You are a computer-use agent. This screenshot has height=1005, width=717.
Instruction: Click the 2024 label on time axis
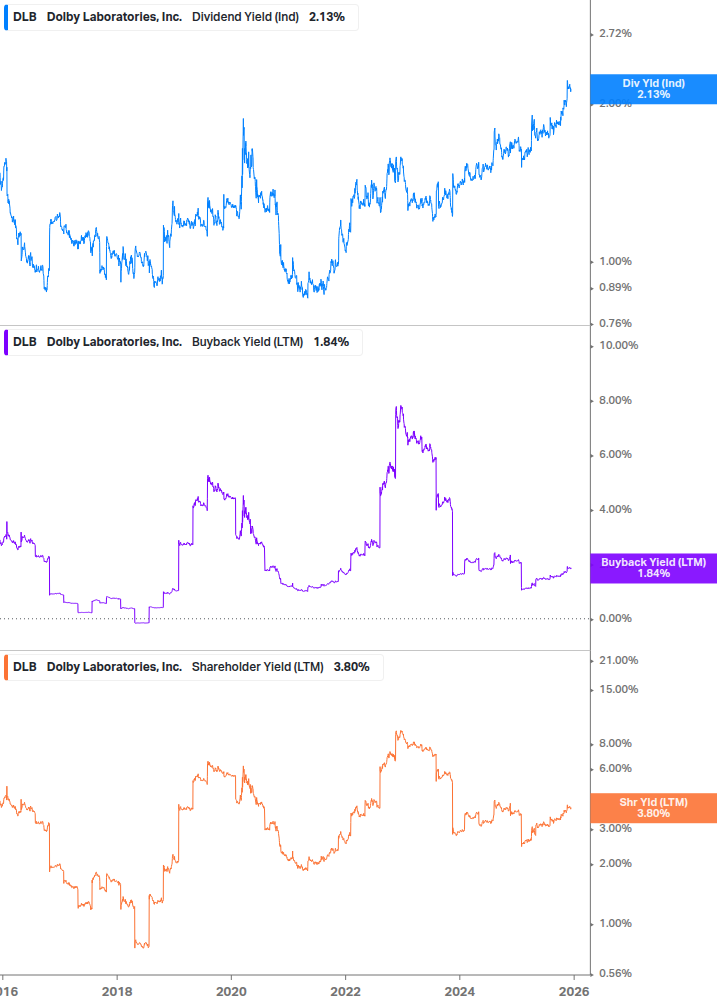pos(460,992)
